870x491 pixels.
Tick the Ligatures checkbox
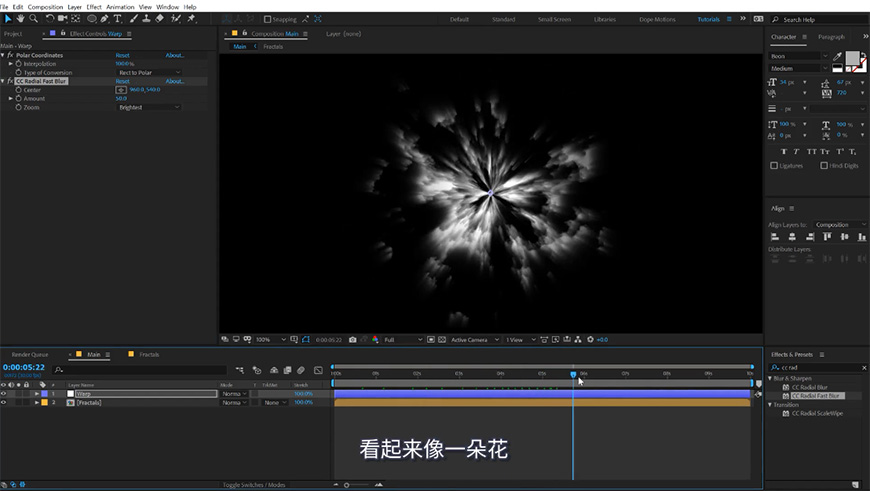(774, 165)
